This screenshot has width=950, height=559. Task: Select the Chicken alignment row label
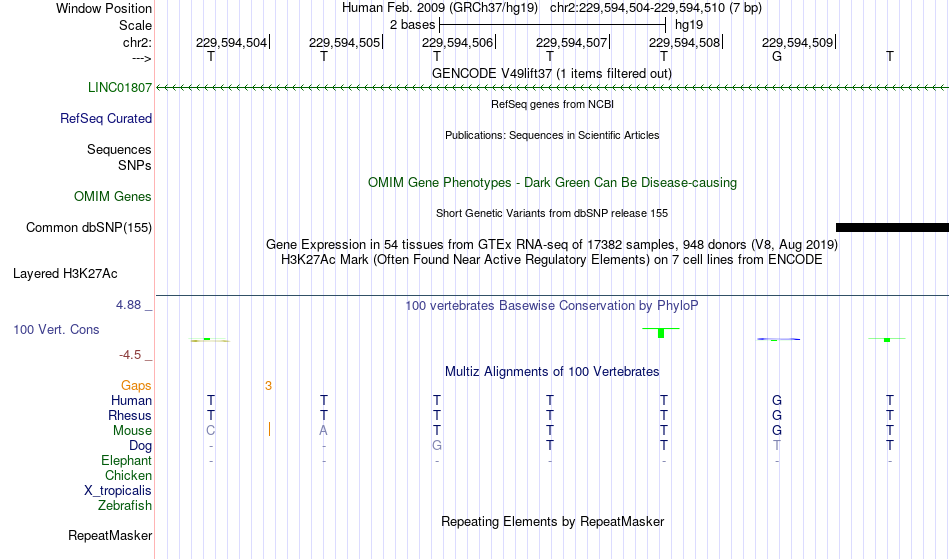click(x=128, y=475)
